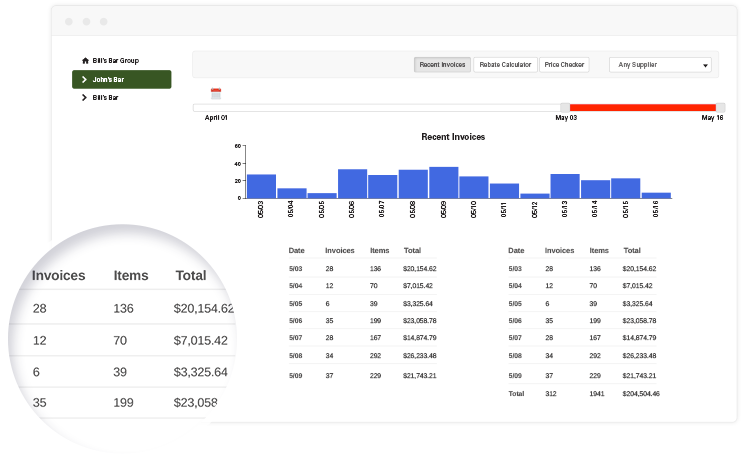Screen dimensions: 741x461
Task: Switch to the Recent Invoices tab
Action: (442, 65)
